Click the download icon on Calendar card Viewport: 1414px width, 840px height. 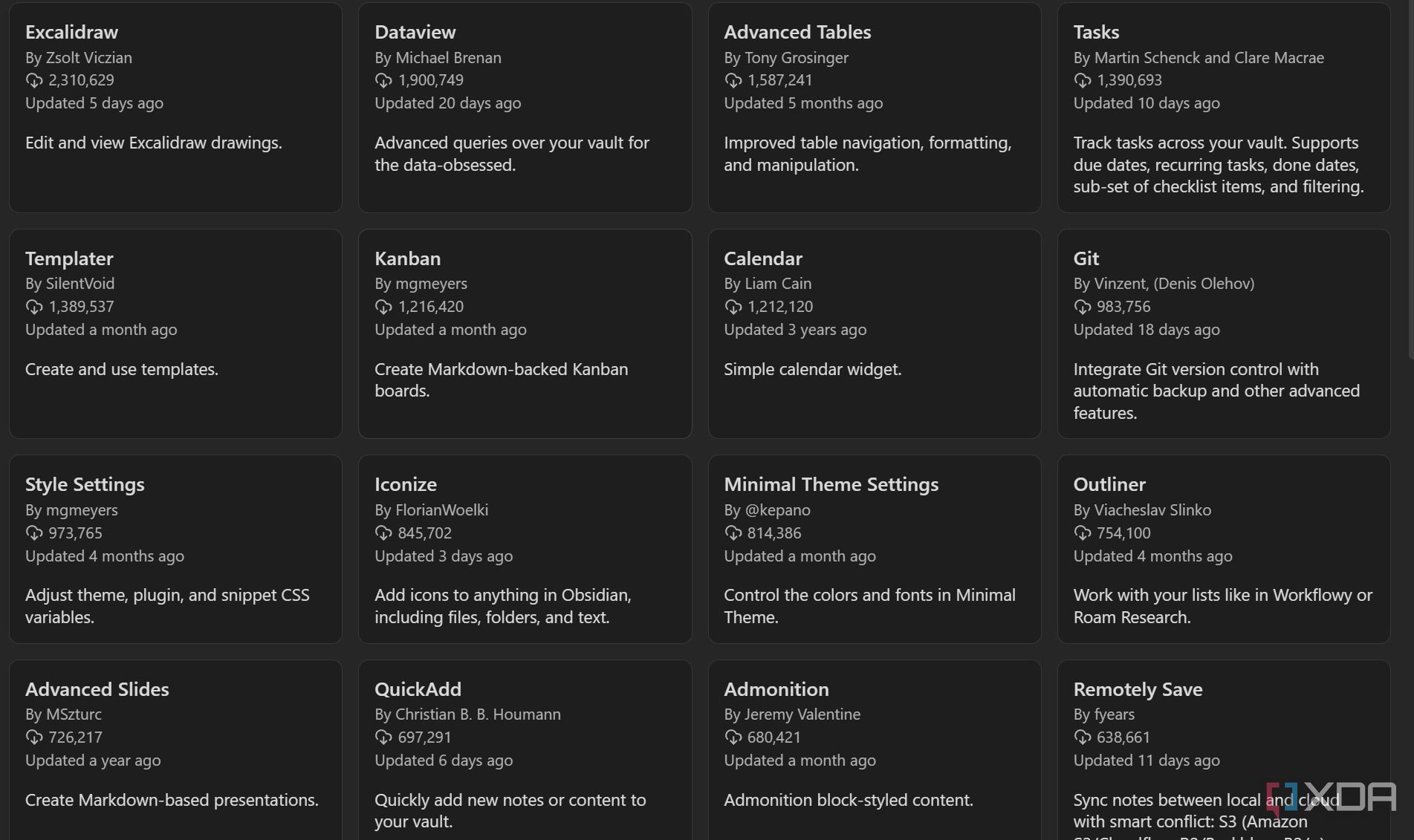[733, 307]
